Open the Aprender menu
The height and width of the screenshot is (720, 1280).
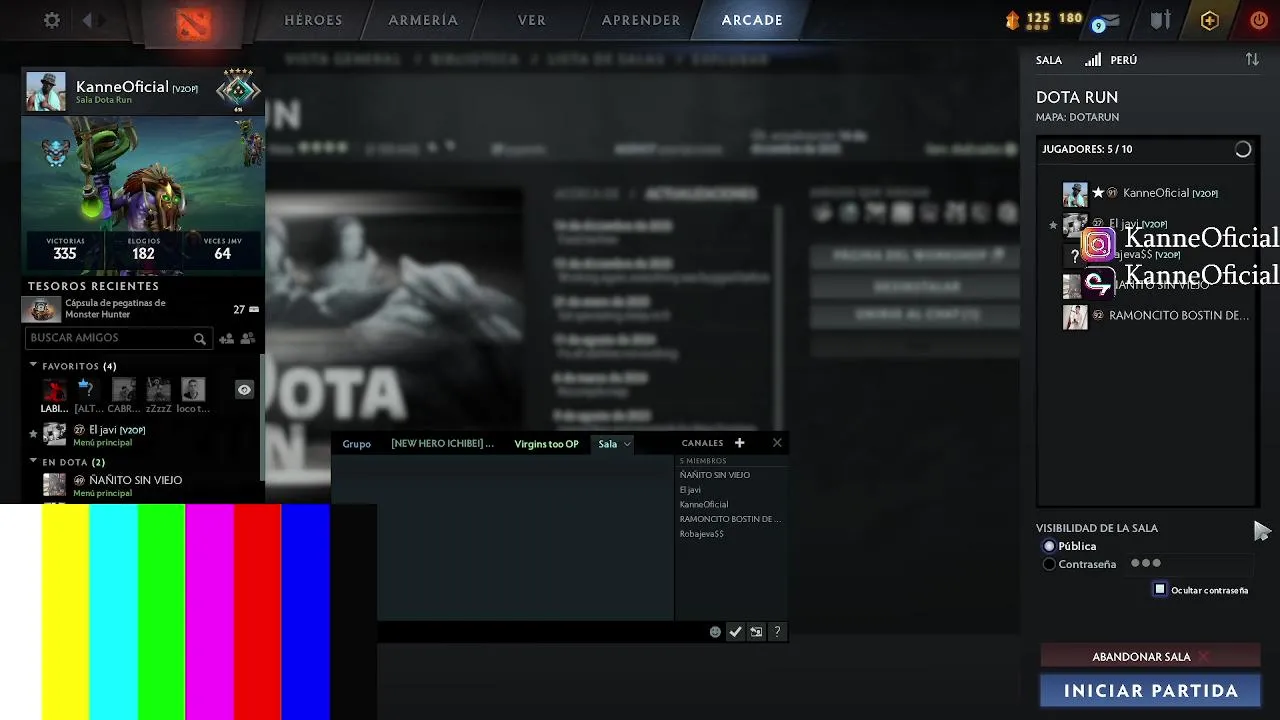(641, 20)
